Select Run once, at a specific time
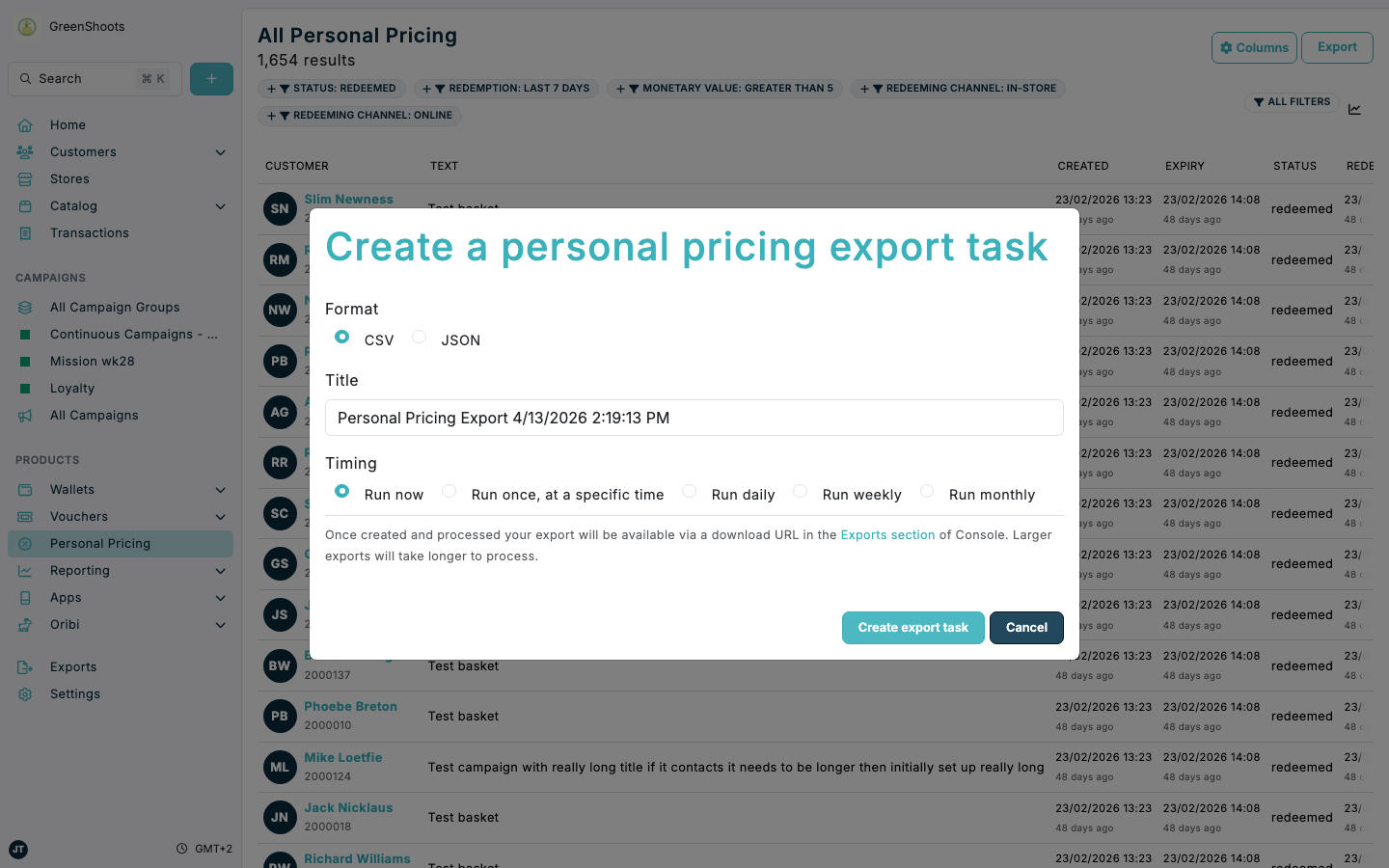Screen dimensions: 1389x868 point(449,491)
